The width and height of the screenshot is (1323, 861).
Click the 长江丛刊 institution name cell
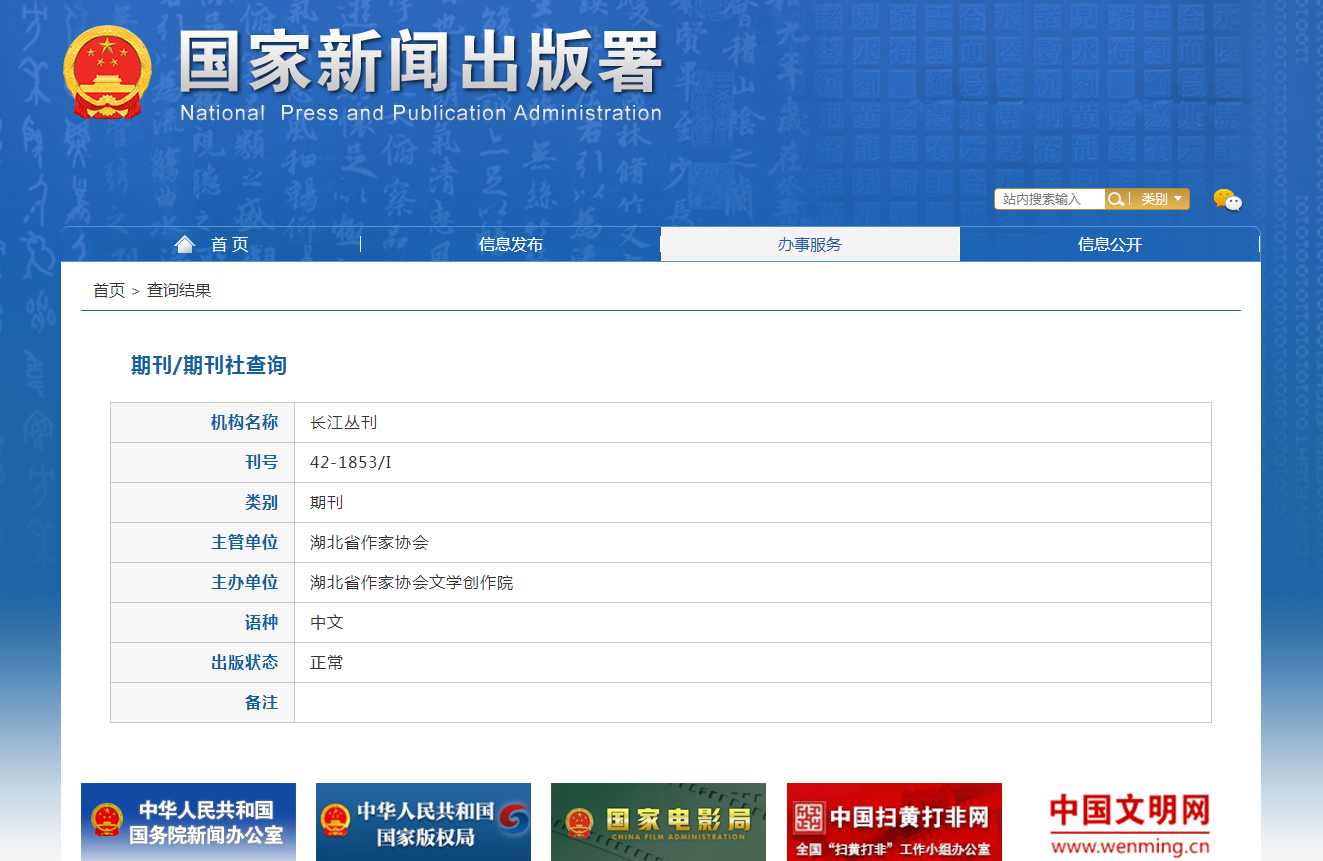[343, 423]
